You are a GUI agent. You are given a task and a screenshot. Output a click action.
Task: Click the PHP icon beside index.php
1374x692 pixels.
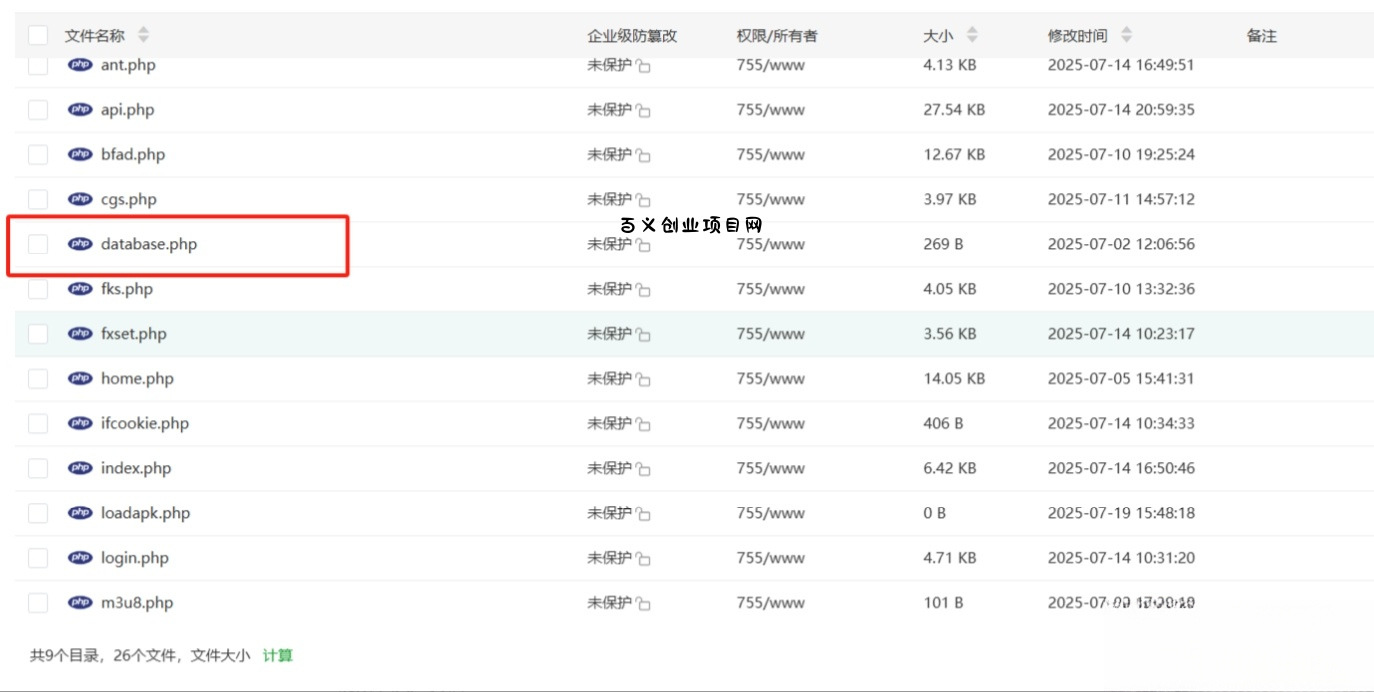coord(80,468)
